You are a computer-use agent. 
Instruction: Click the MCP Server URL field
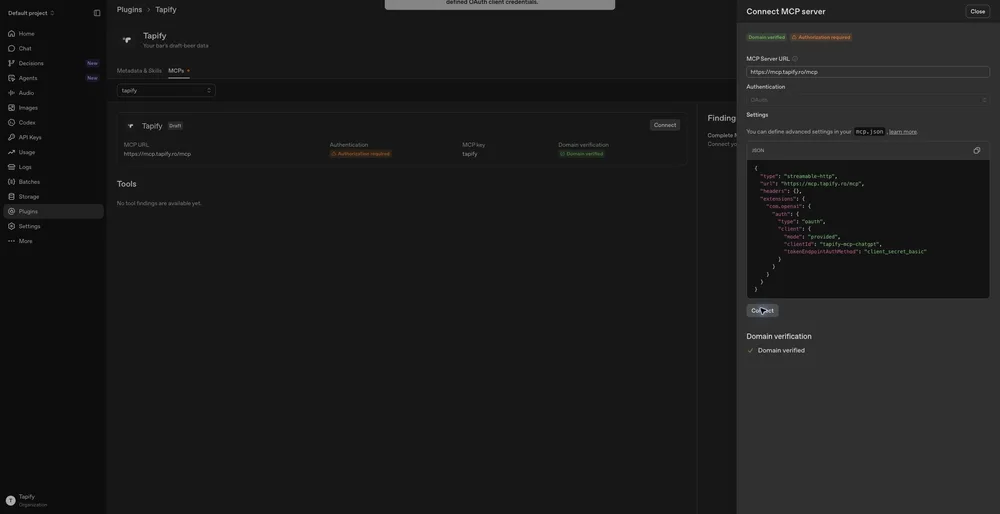[868, 72]
